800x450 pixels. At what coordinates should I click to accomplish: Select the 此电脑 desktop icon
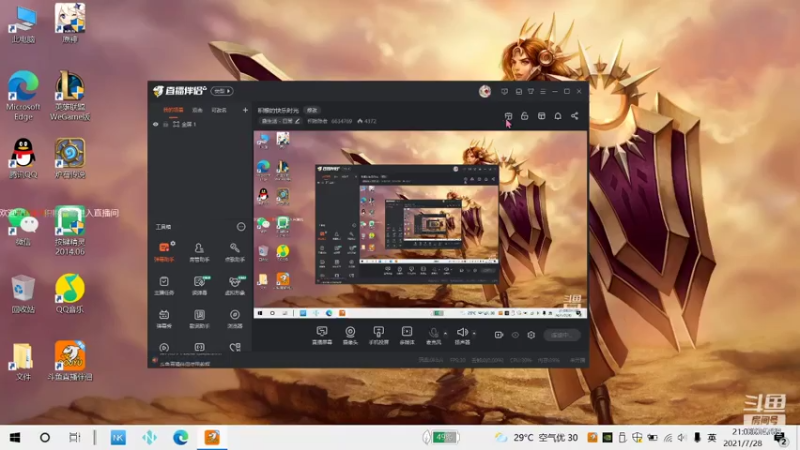pyautogui.click(x=23, y=23)
